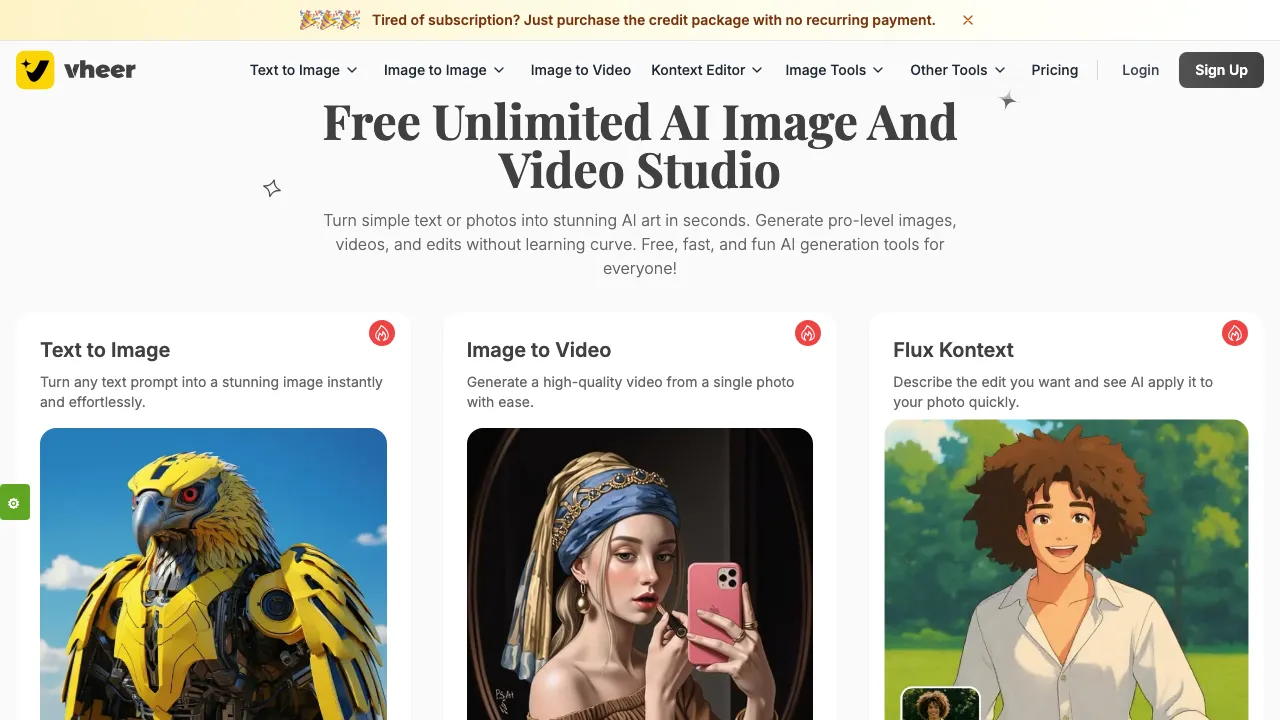Click the flame icon on Flux Kontext card

[x=1235, y=333]
